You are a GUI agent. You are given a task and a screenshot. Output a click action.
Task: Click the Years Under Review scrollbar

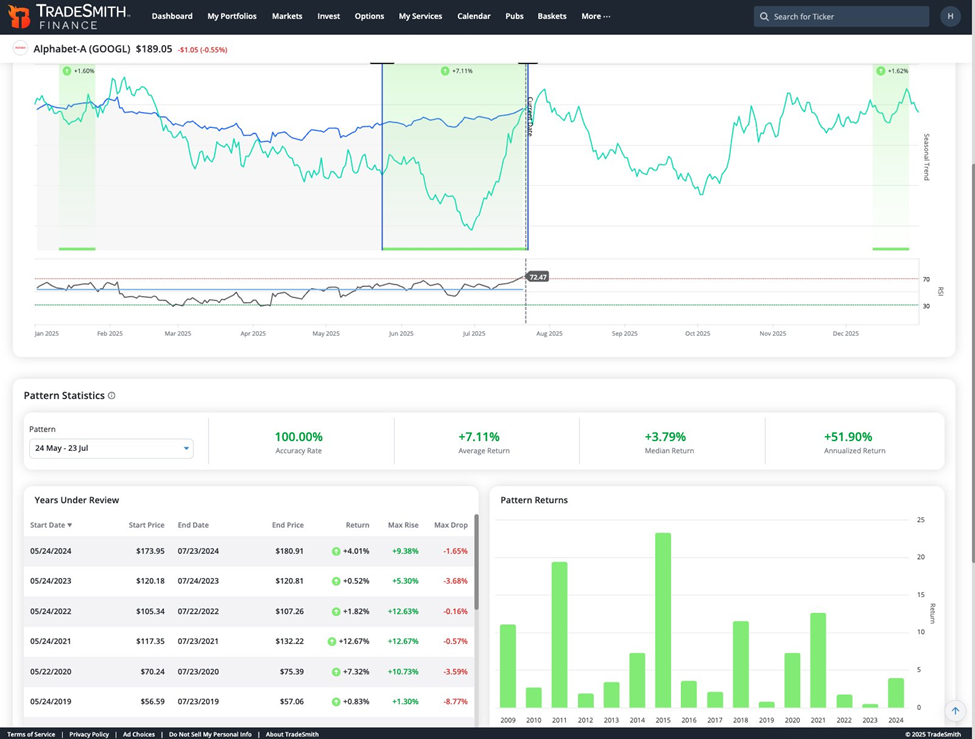[476, 560]
